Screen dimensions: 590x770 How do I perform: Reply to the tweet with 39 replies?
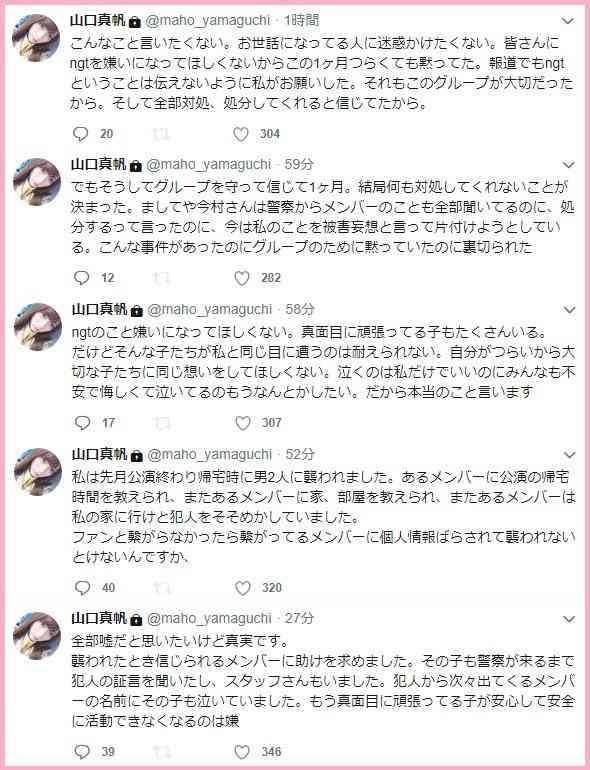coord(82,752)
